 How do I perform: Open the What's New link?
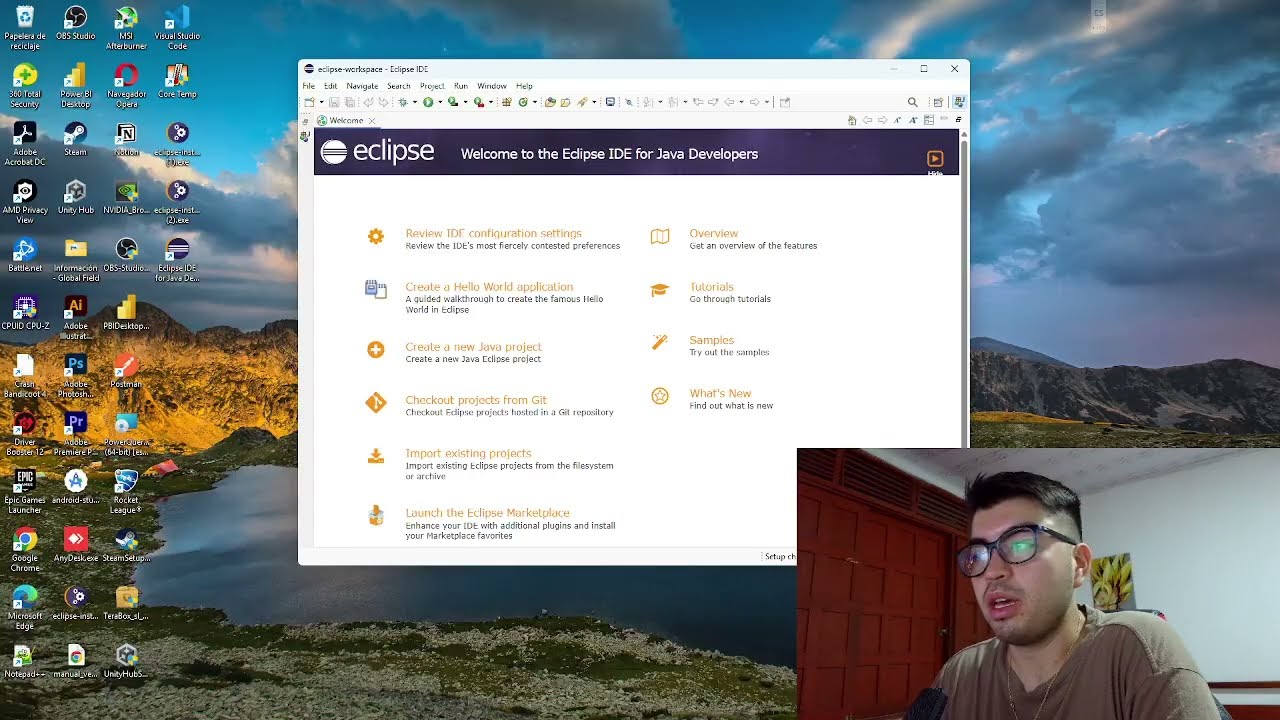pyautogui.click(x=720, y=393)
